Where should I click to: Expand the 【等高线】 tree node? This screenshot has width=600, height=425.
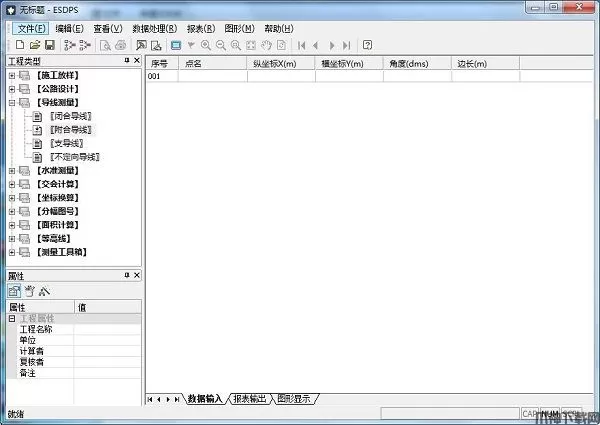pos(12,239)
